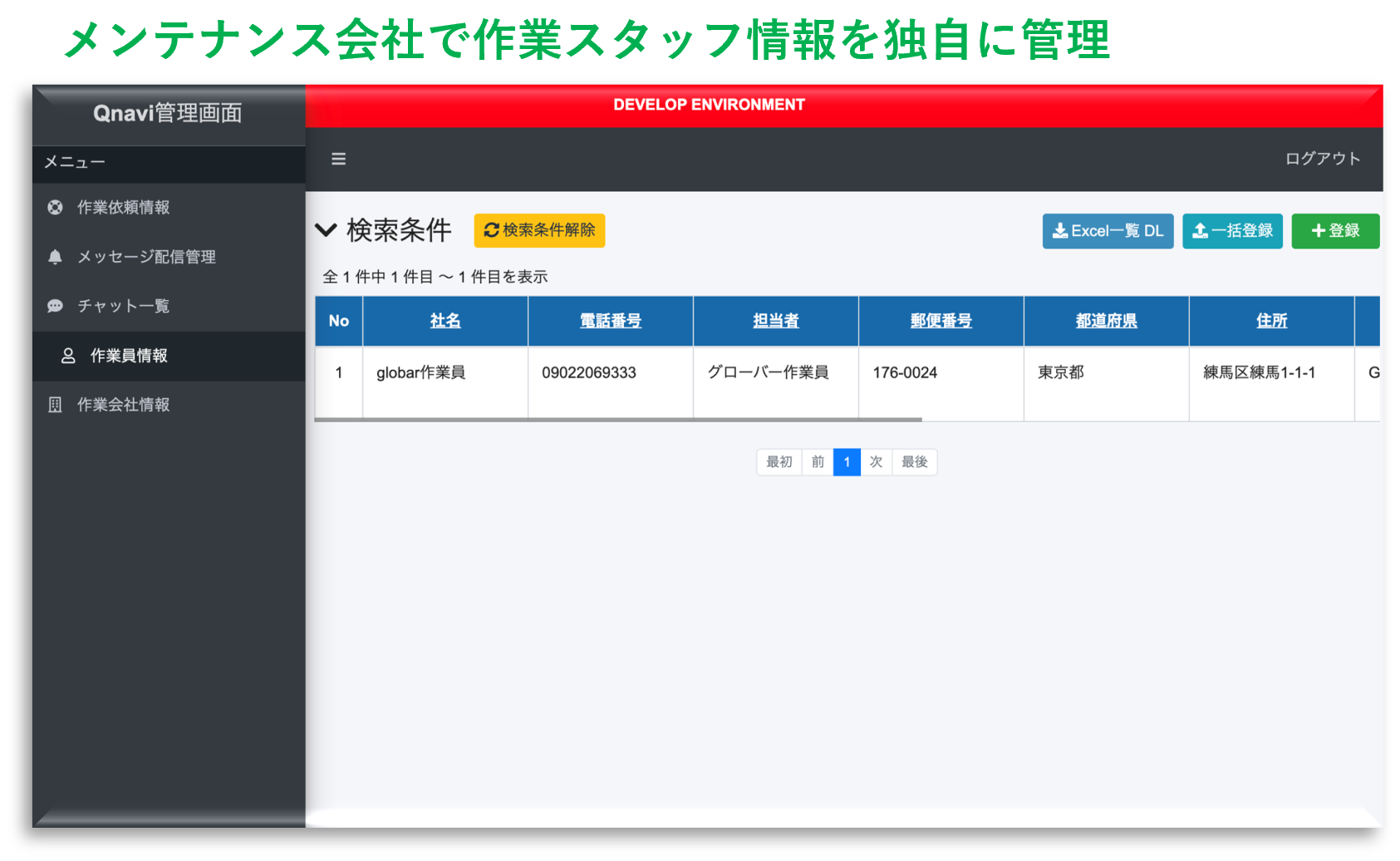Image resolution: width=1400 pixels, height=861 pixels.
Task: Sort by 担当者 column header
Action: [x=776, y=321]
